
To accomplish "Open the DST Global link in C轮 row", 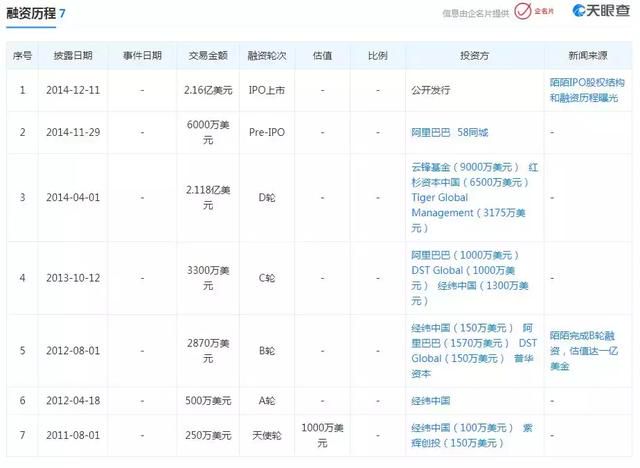I will [x=463, y=278].
